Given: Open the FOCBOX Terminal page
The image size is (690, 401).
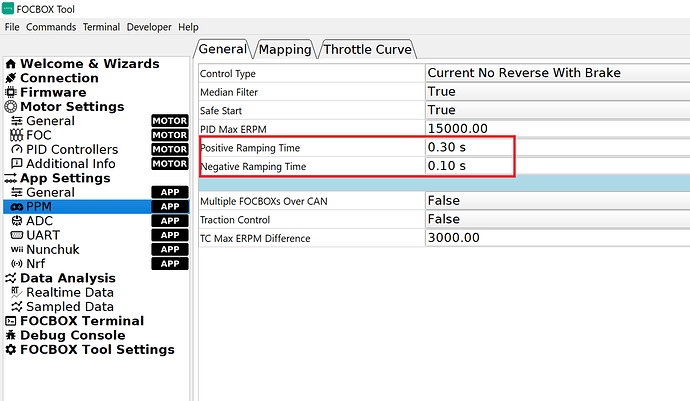Looking at the screenshot, I should pos(82,321).
